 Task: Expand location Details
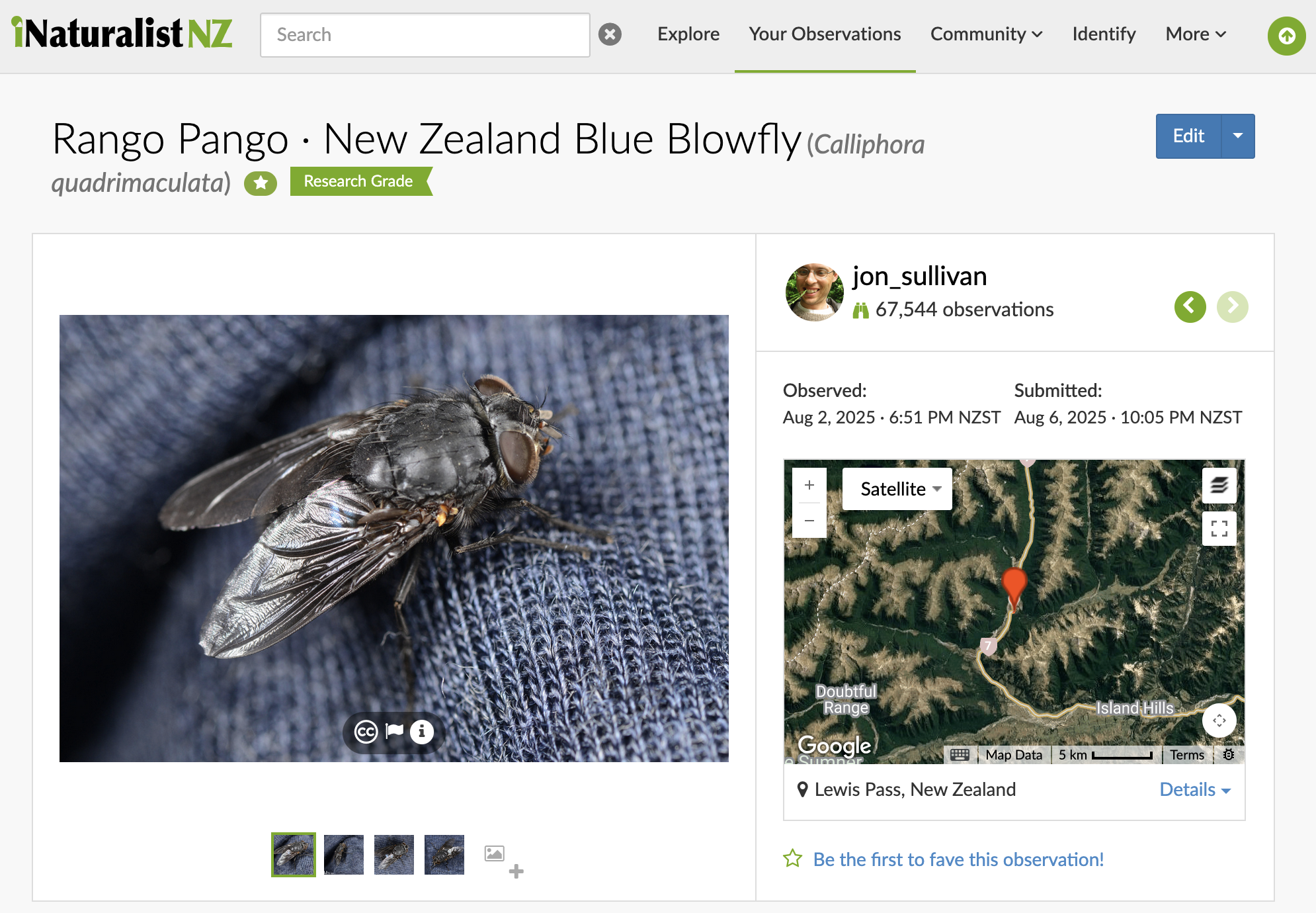[1195, 789]
